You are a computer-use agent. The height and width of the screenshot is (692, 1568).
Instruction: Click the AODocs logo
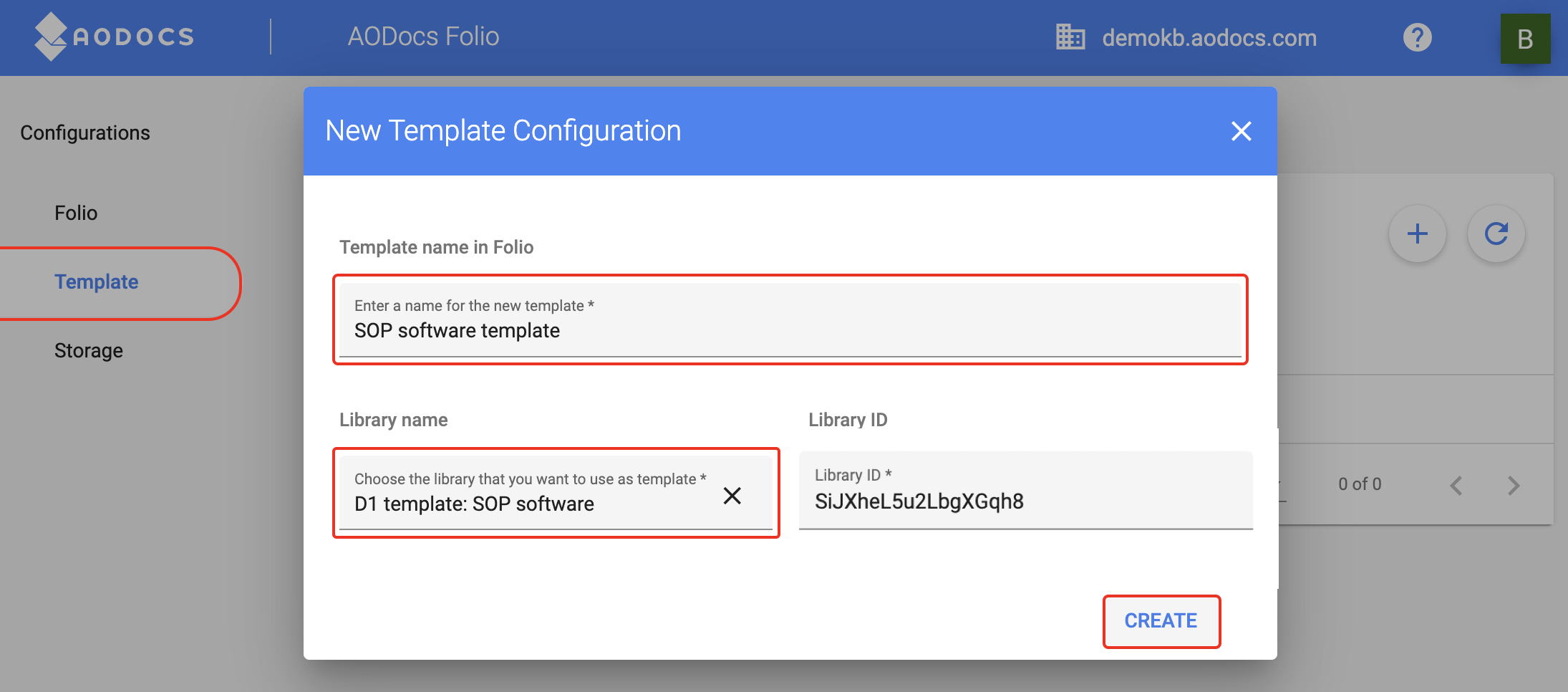115,37
